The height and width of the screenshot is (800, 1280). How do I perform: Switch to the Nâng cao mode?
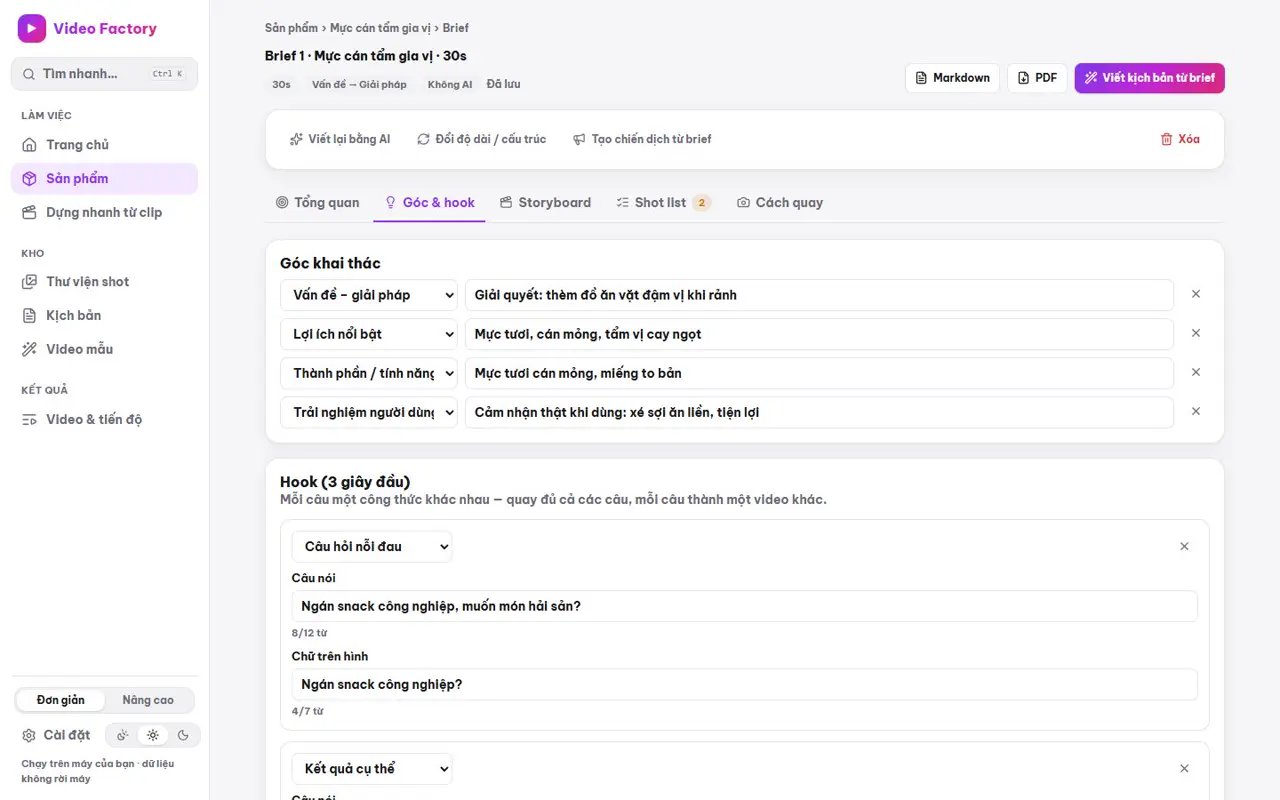tap(148, 700)
